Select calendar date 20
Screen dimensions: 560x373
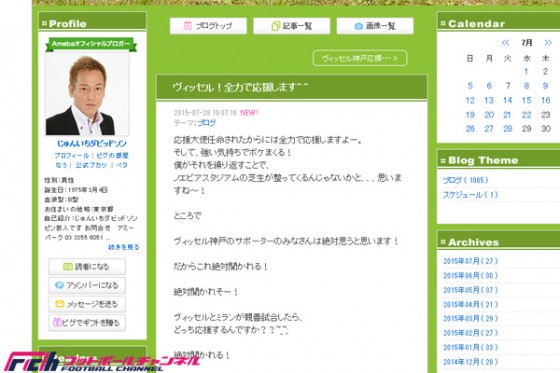(x=489, y=115)
